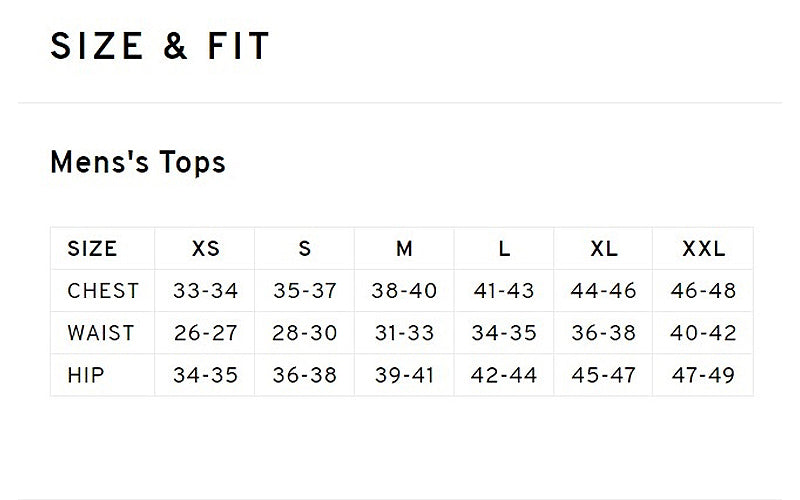Select the S size column header
The height and width of the screenshot is (500, 800).
(x=305, y=249)
